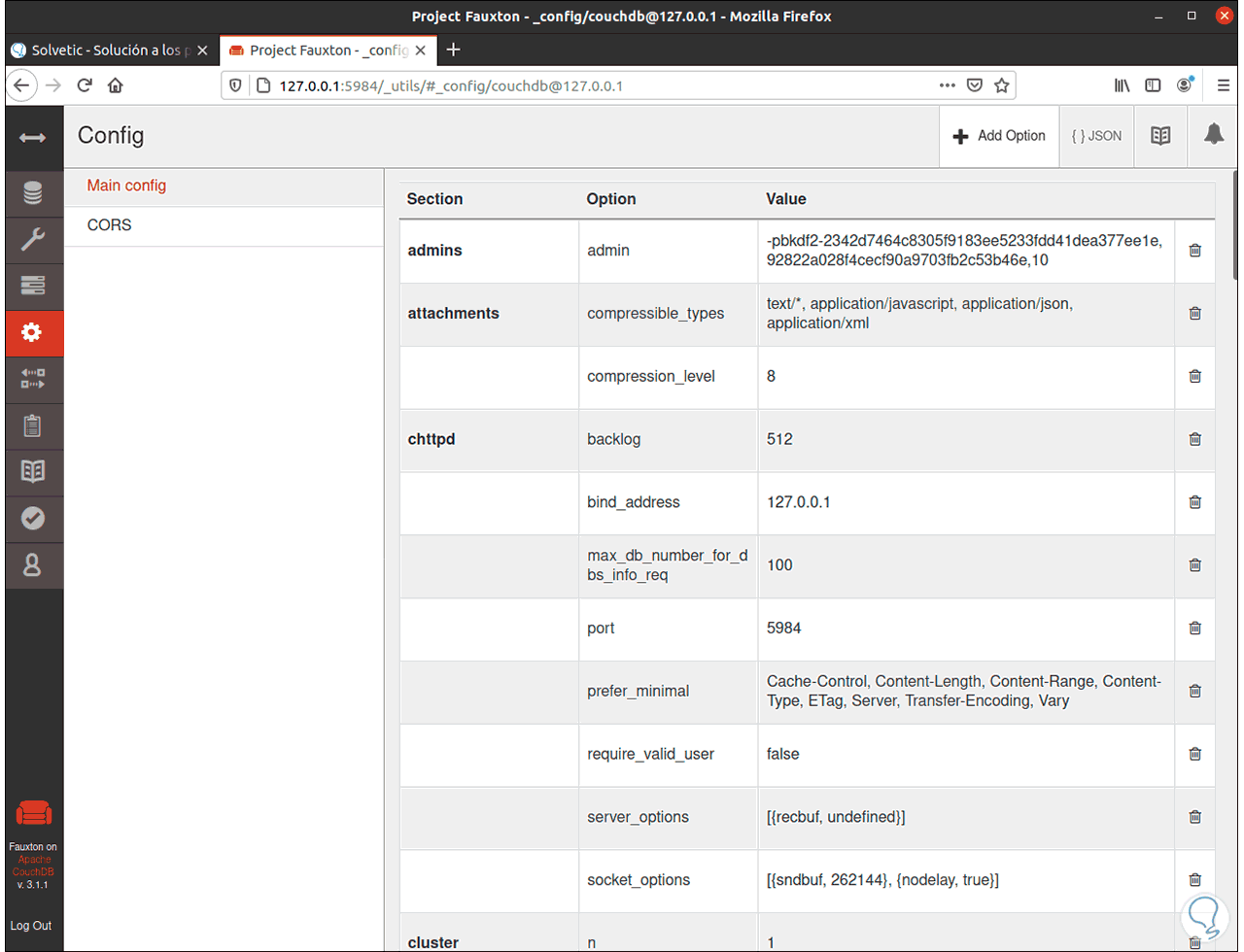This screenshot has width=1244, height=952.
Task: Click the Value column header
Action: (786, 199)
